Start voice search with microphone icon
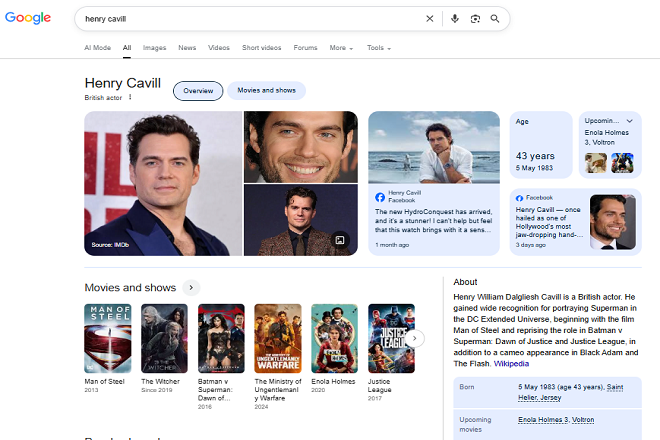 (x=455, y=19)
